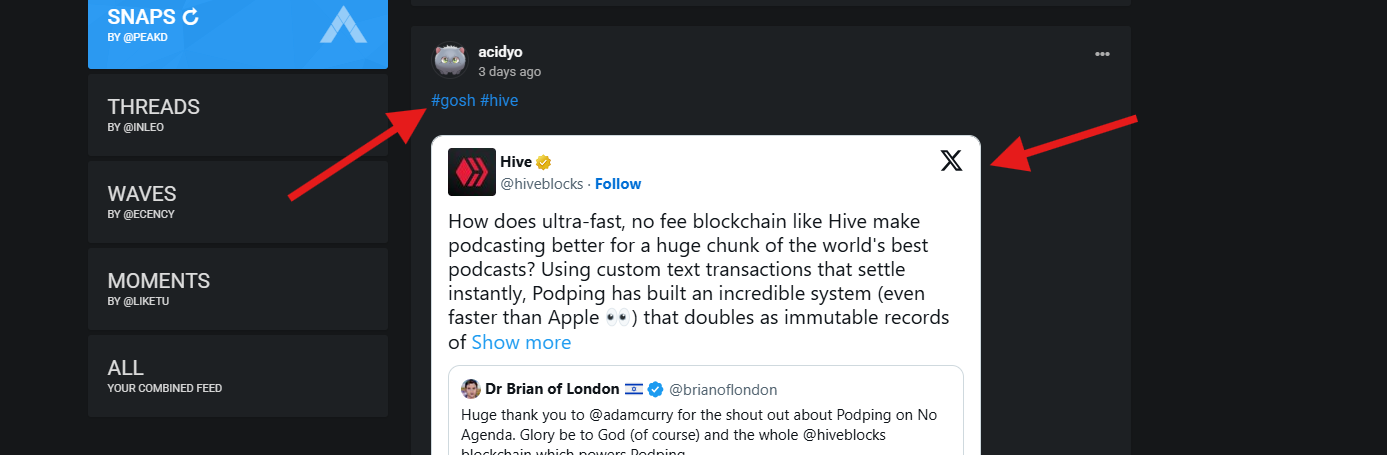Open the acidyo username link
The height and width of the screenshot is (455, 1387).
tap(500, 52)
